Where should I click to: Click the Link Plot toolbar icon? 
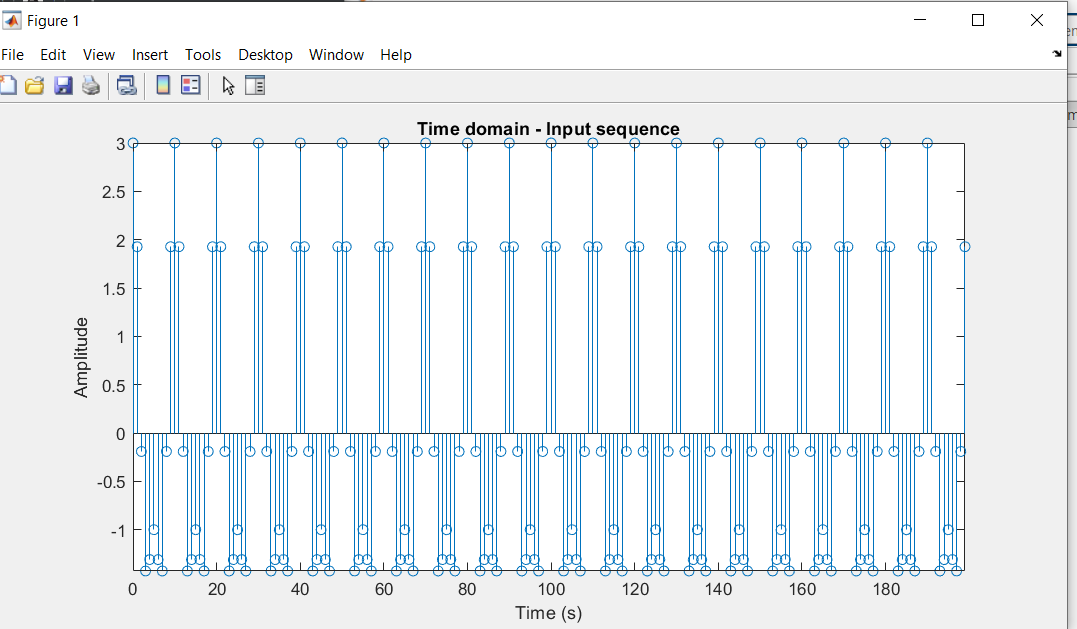coord(127,86)
